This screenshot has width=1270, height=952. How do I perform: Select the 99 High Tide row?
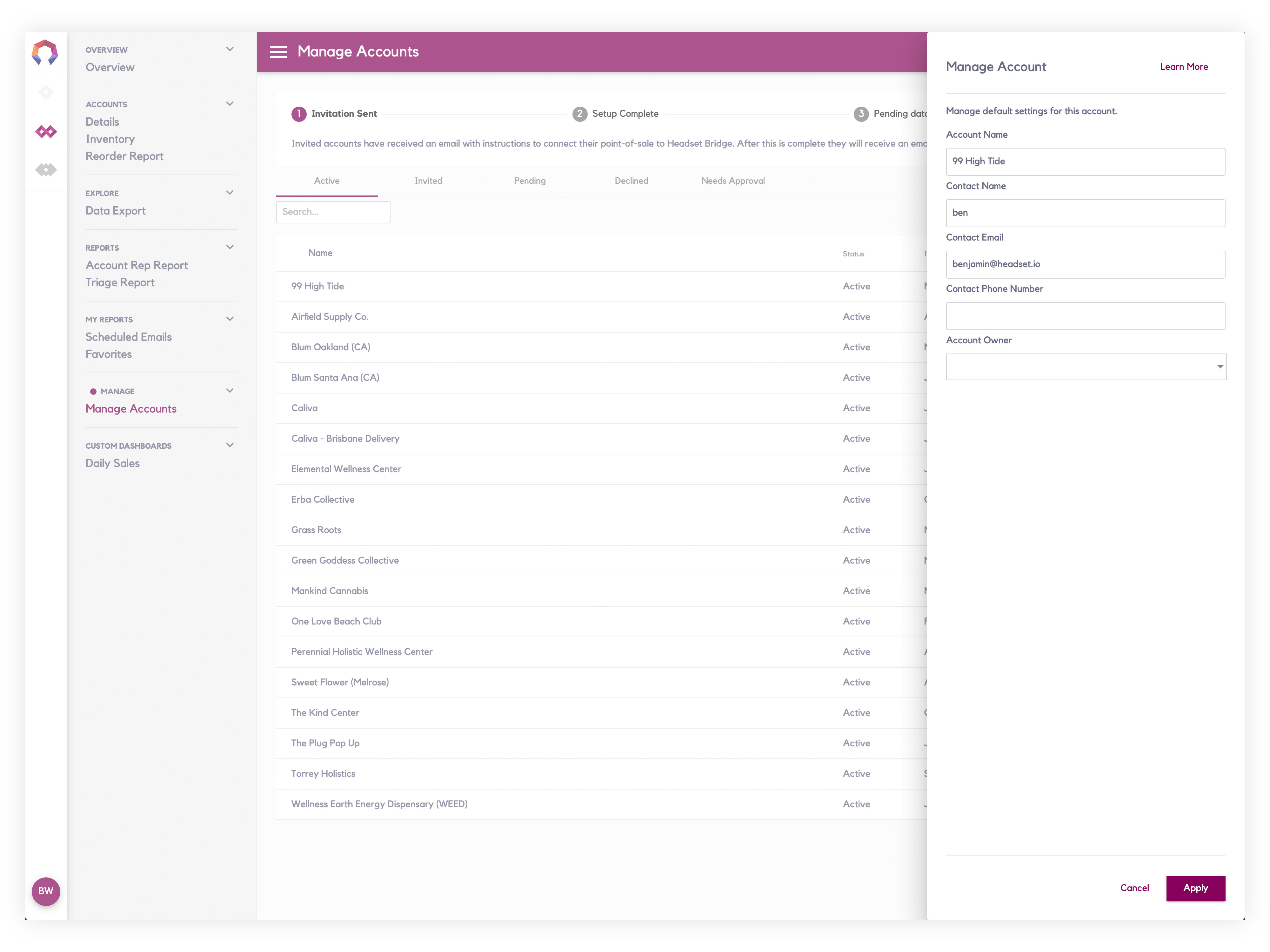pyautogui.click(x=601, y=286)
